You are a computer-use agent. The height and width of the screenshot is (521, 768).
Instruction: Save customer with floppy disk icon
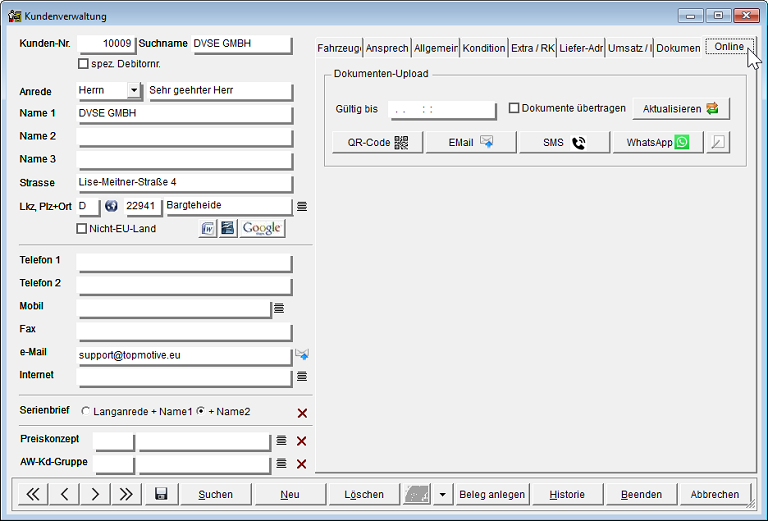tap(161, 494)
